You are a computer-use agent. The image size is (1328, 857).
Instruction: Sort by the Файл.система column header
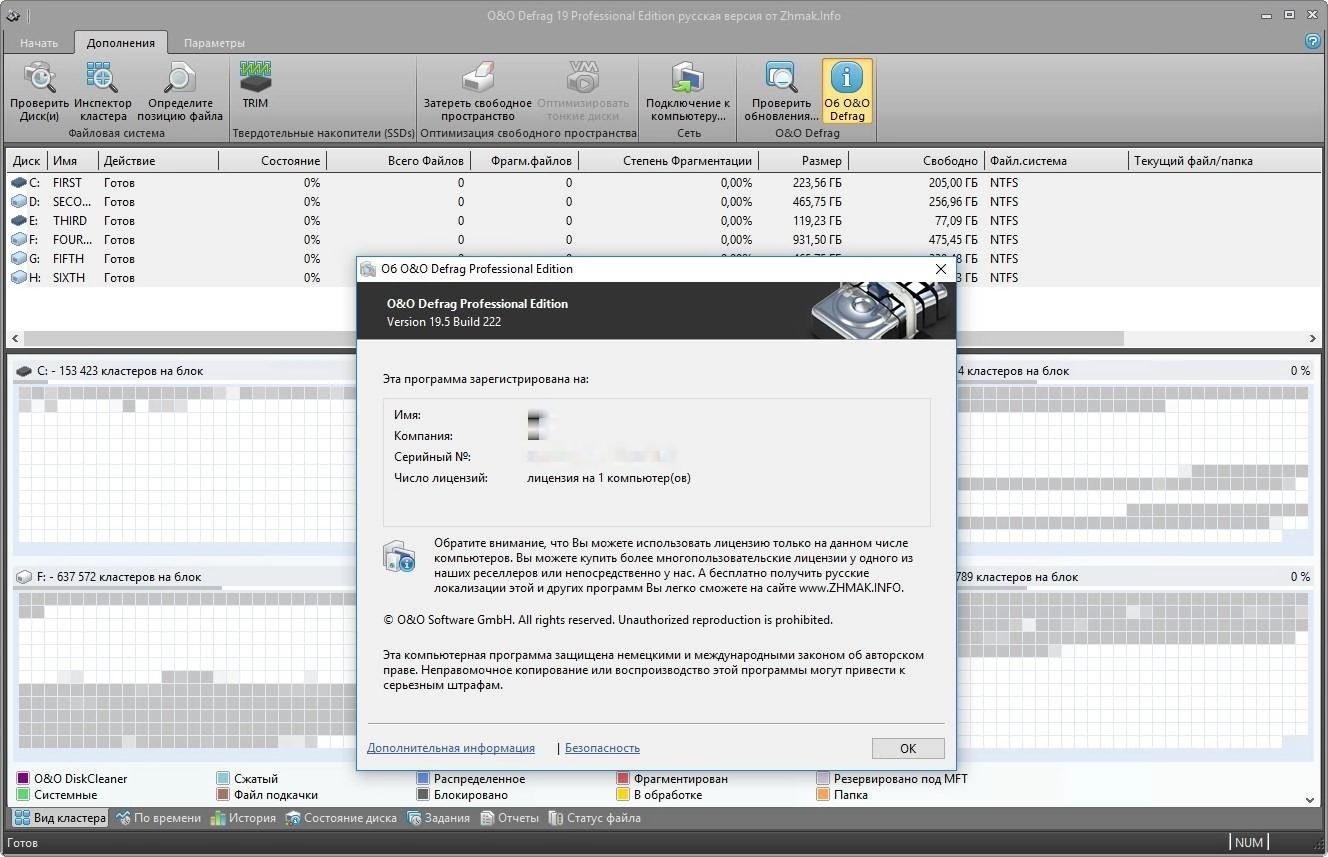pos(1056,161)
